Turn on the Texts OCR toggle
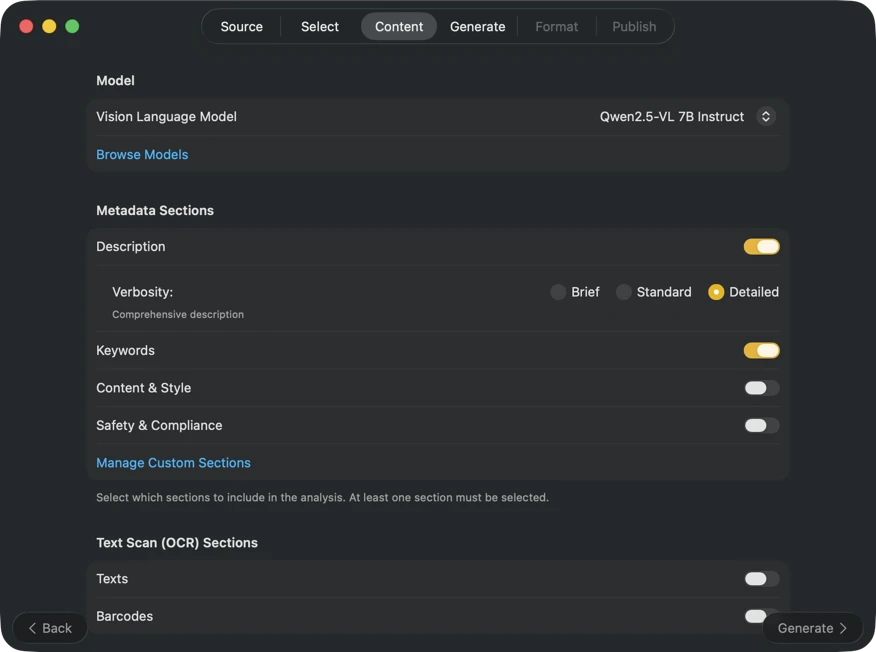The image size is (876, 652). (761, 578)
